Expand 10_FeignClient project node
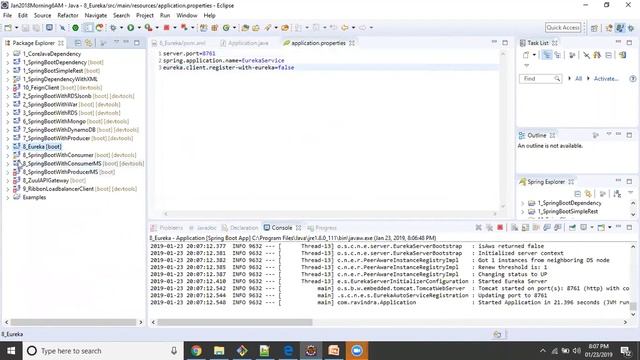640x360 pixels. click(7, 88)
